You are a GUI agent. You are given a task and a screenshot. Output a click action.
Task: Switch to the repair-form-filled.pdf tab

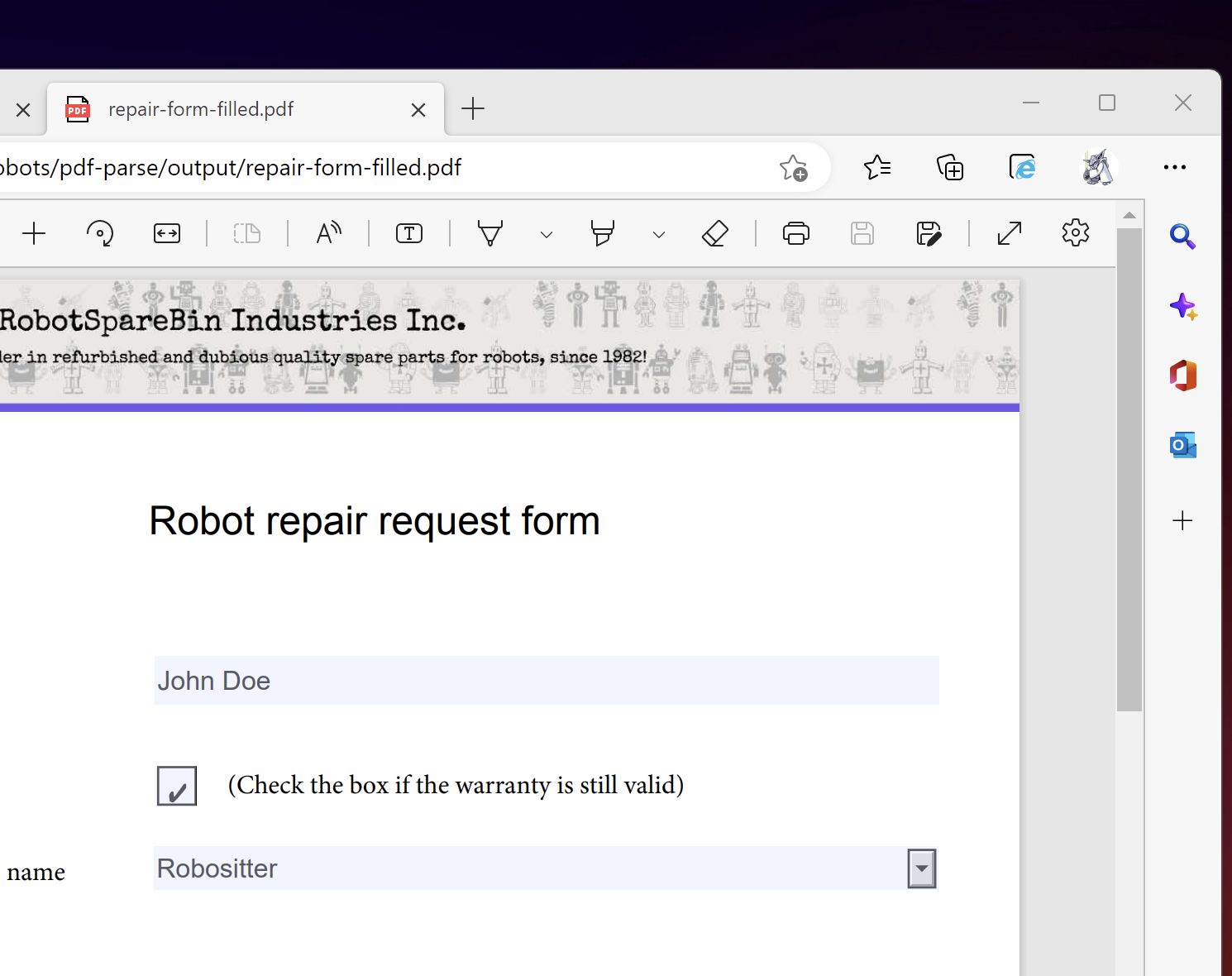click(x=201, y=108)
